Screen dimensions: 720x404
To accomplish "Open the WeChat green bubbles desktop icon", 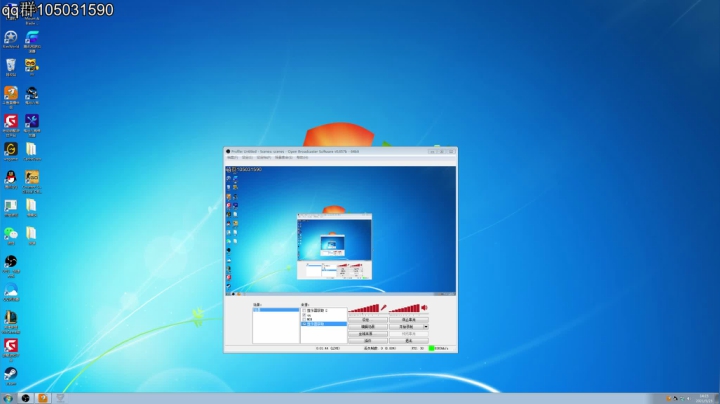I will (x=11, y=234).
